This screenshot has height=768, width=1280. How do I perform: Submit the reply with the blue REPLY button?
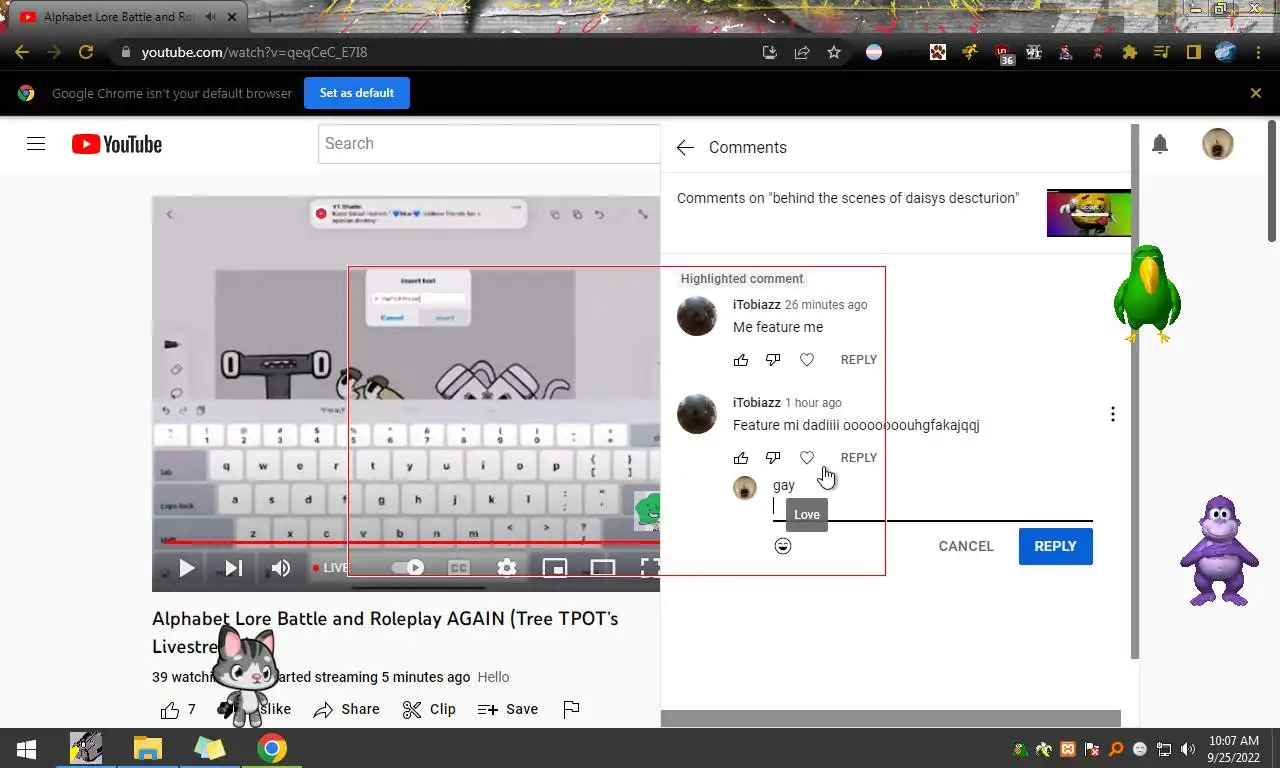click(x=1055, y=546)
